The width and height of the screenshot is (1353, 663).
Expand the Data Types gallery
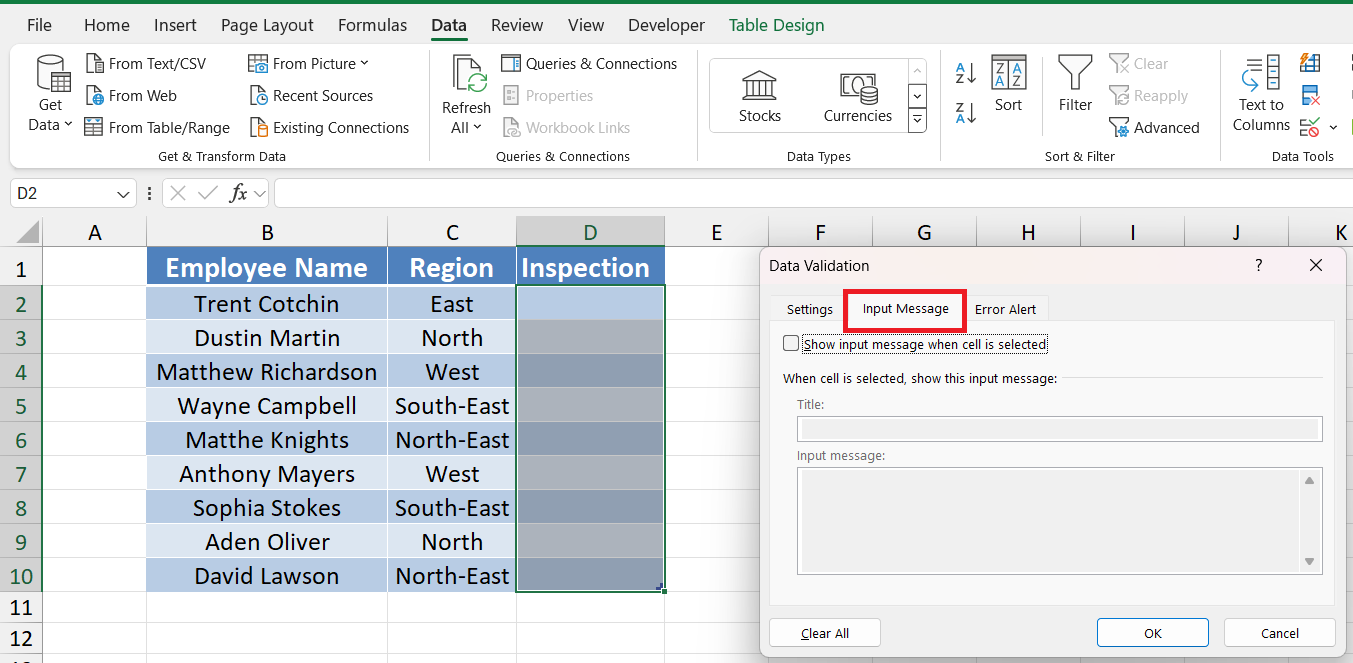[917, 120]
